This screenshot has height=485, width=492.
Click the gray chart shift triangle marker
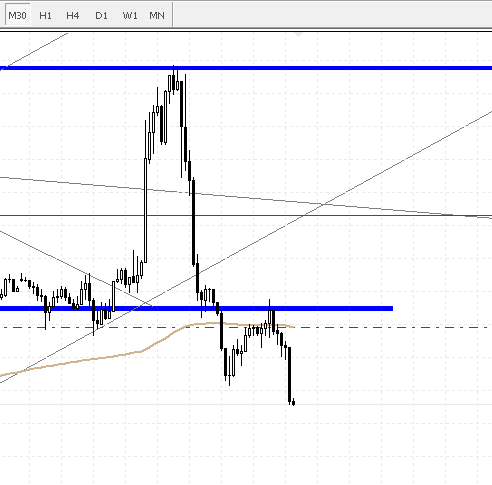coord(298,35)
